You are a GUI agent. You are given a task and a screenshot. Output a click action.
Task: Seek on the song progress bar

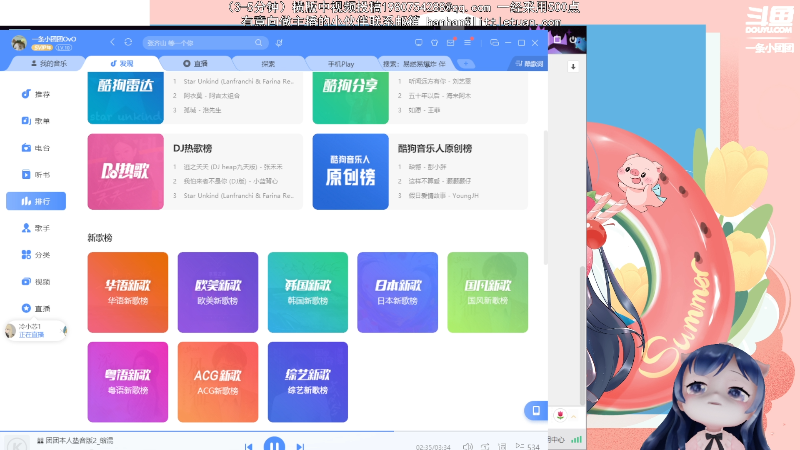coord(274,432)
